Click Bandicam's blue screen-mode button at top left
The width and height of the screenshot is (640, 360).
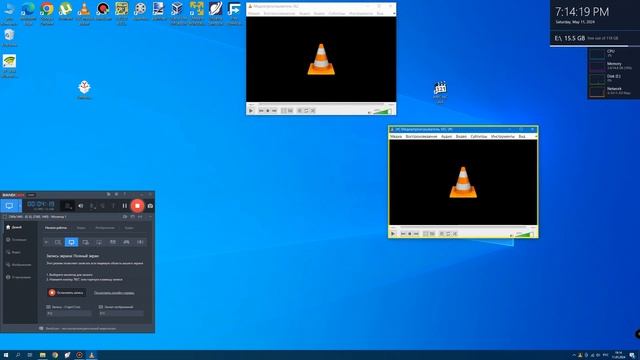coord(9,206)
